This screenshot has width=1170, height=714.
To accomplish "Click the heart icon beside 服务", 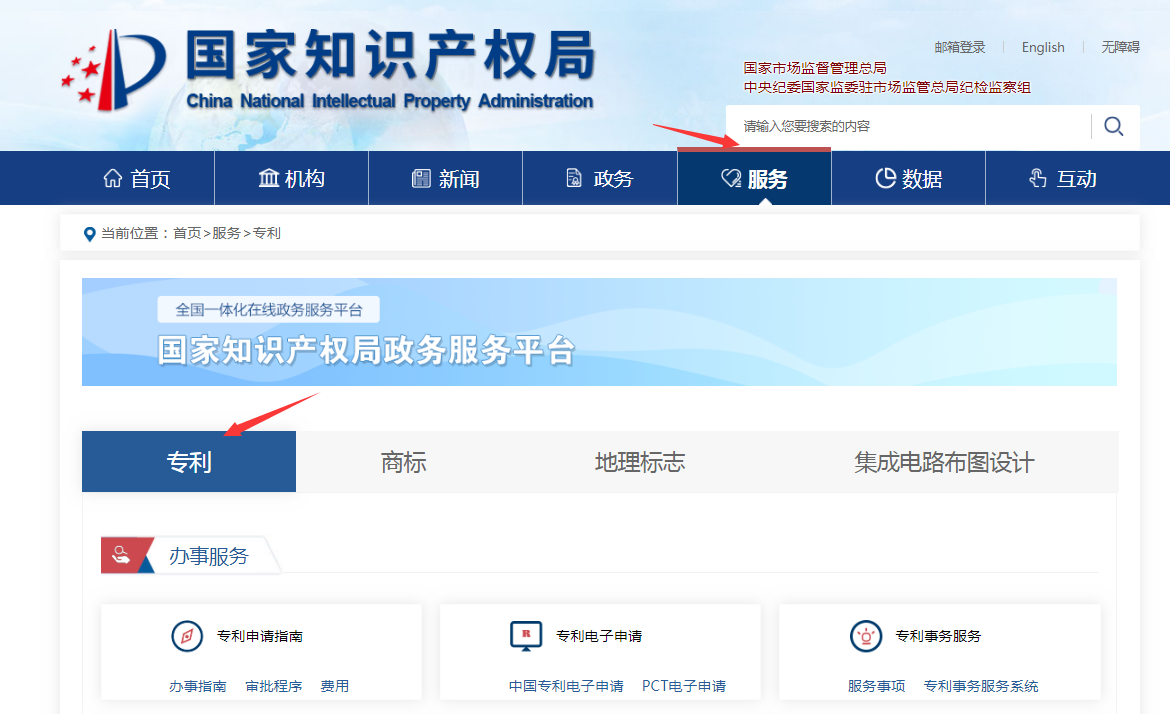I will (x=731, y=178).
